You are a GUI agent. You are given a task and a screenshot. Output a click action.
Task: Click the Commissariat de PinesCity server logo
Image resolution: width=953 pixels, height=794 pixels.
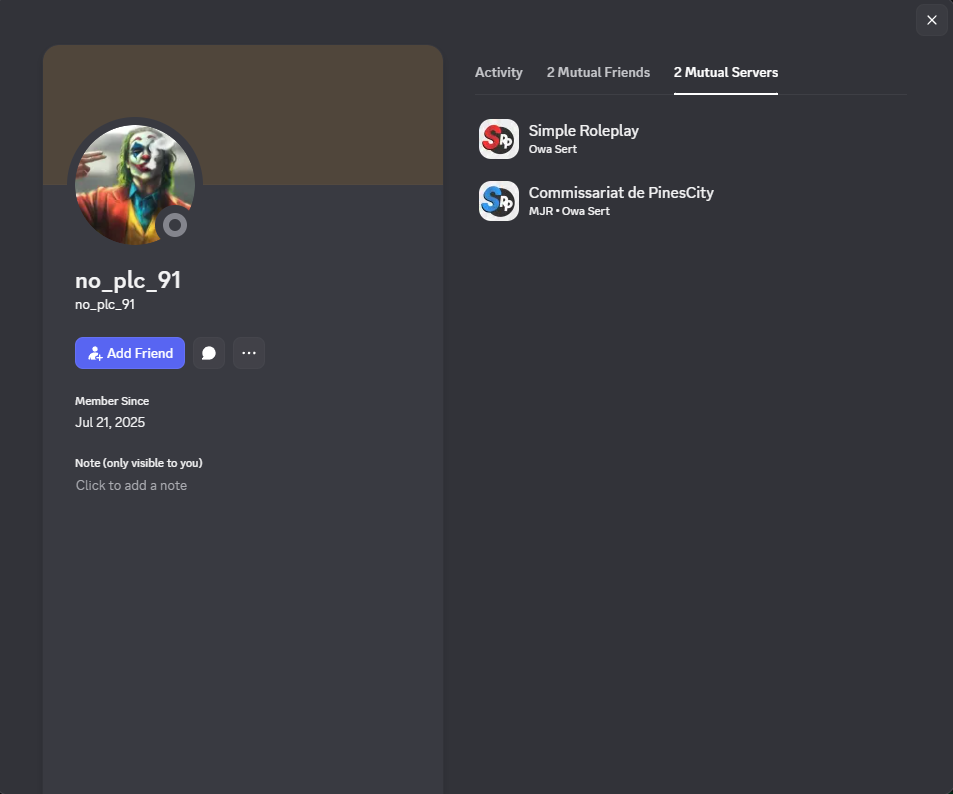coord(498,201)
